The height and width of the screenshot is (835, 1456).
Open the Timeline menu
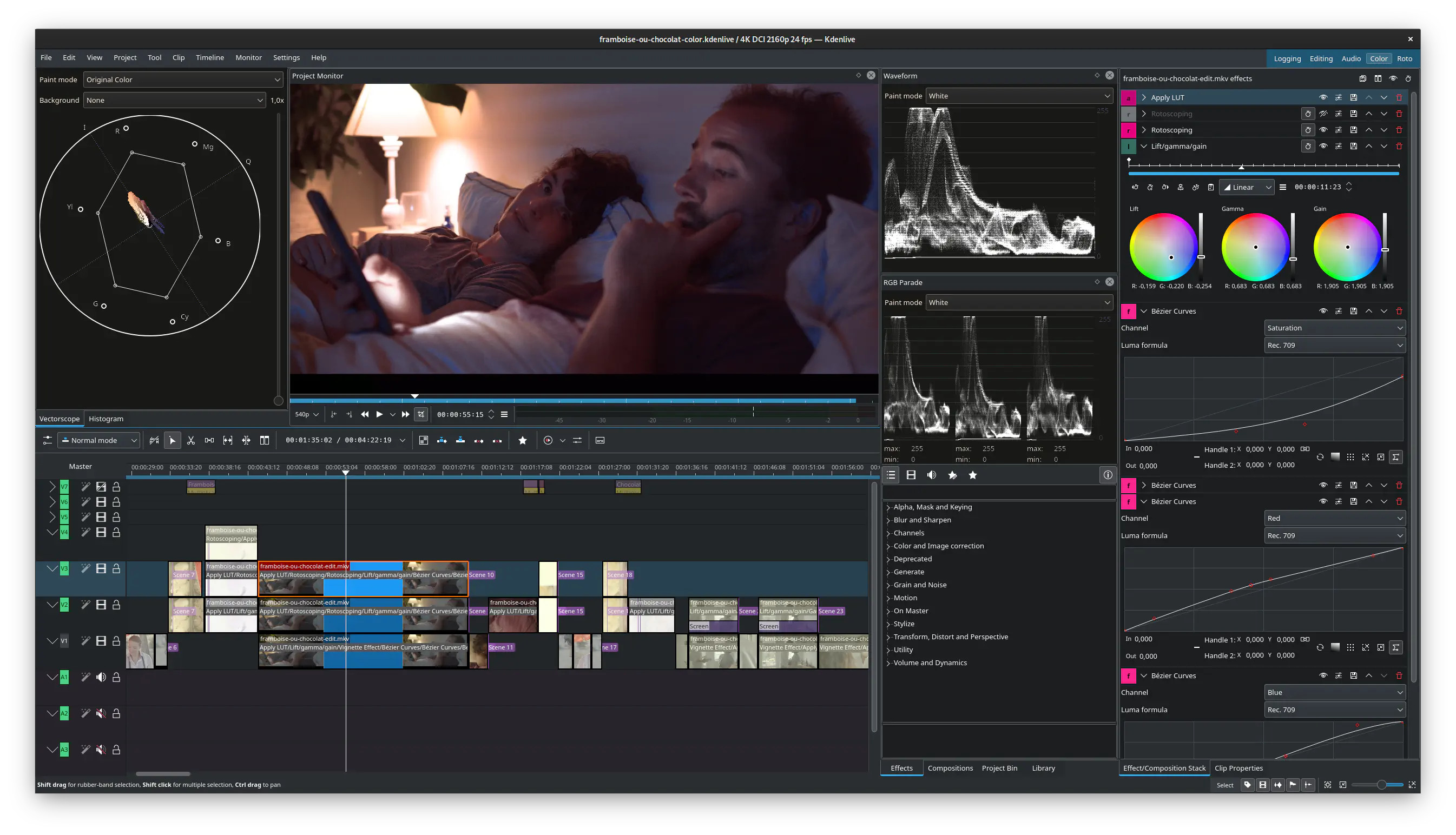click(x=209, y=57)
